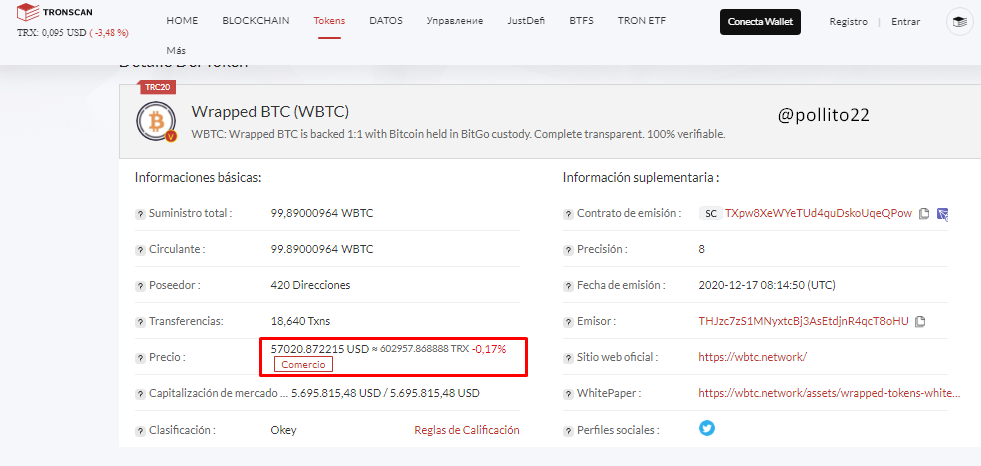Click help icon next to WhitePaper

click(x=568, y=394)
